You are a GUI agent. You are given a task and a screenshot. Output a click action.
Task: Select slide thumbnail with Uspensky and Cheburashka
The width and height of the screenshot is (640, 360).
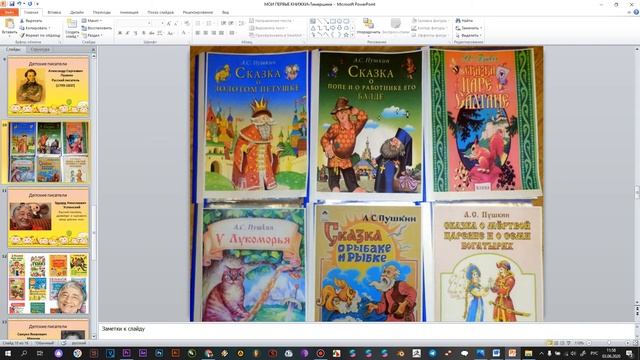(x=48, y=218)
